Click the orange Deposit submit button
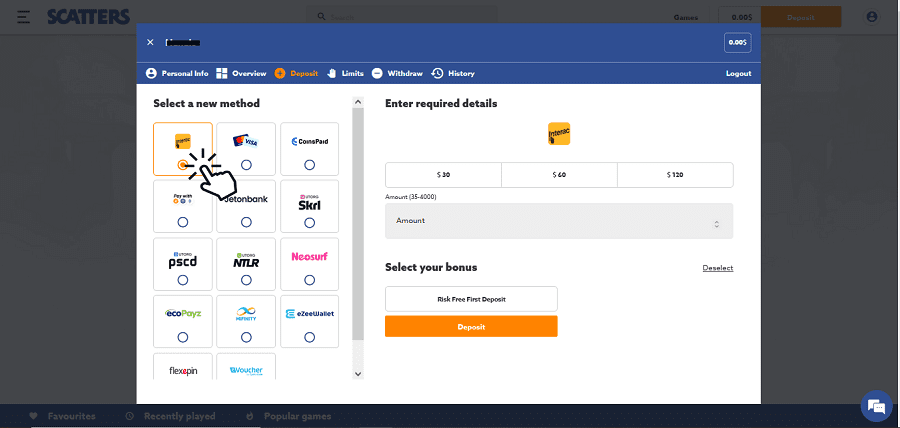Image resolution: width=900 pixels, height=428 pixels. 471,326
